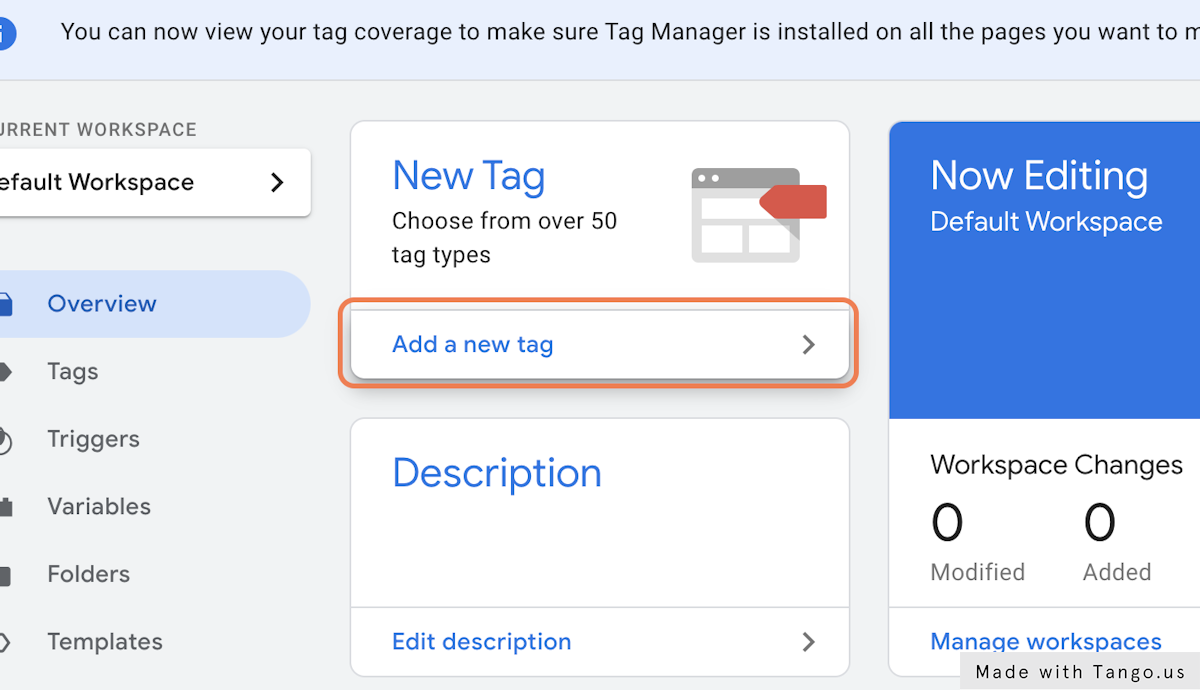Click Edit description link

(482, 642)
